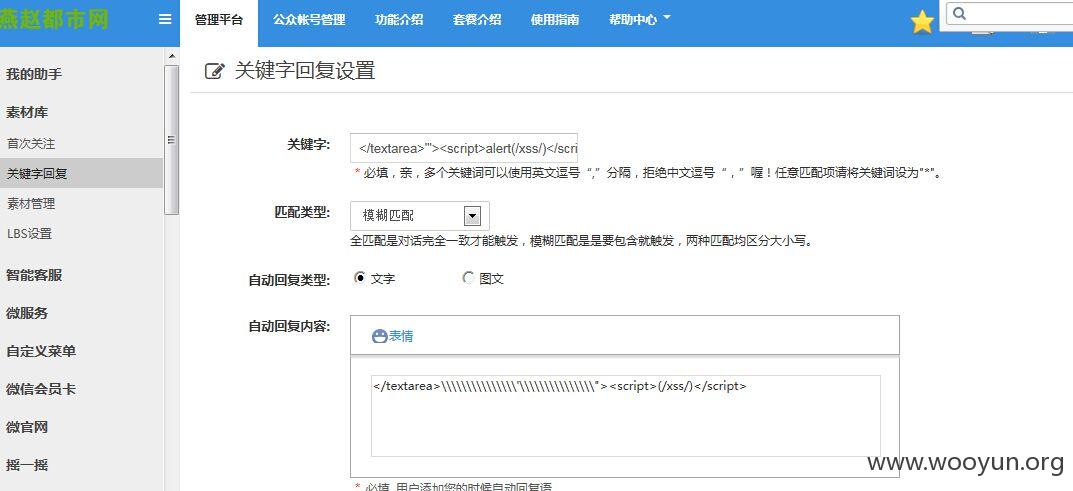
Task: Click the sidebar vertical scrollbar thumb
Action: tap(172, 140)
